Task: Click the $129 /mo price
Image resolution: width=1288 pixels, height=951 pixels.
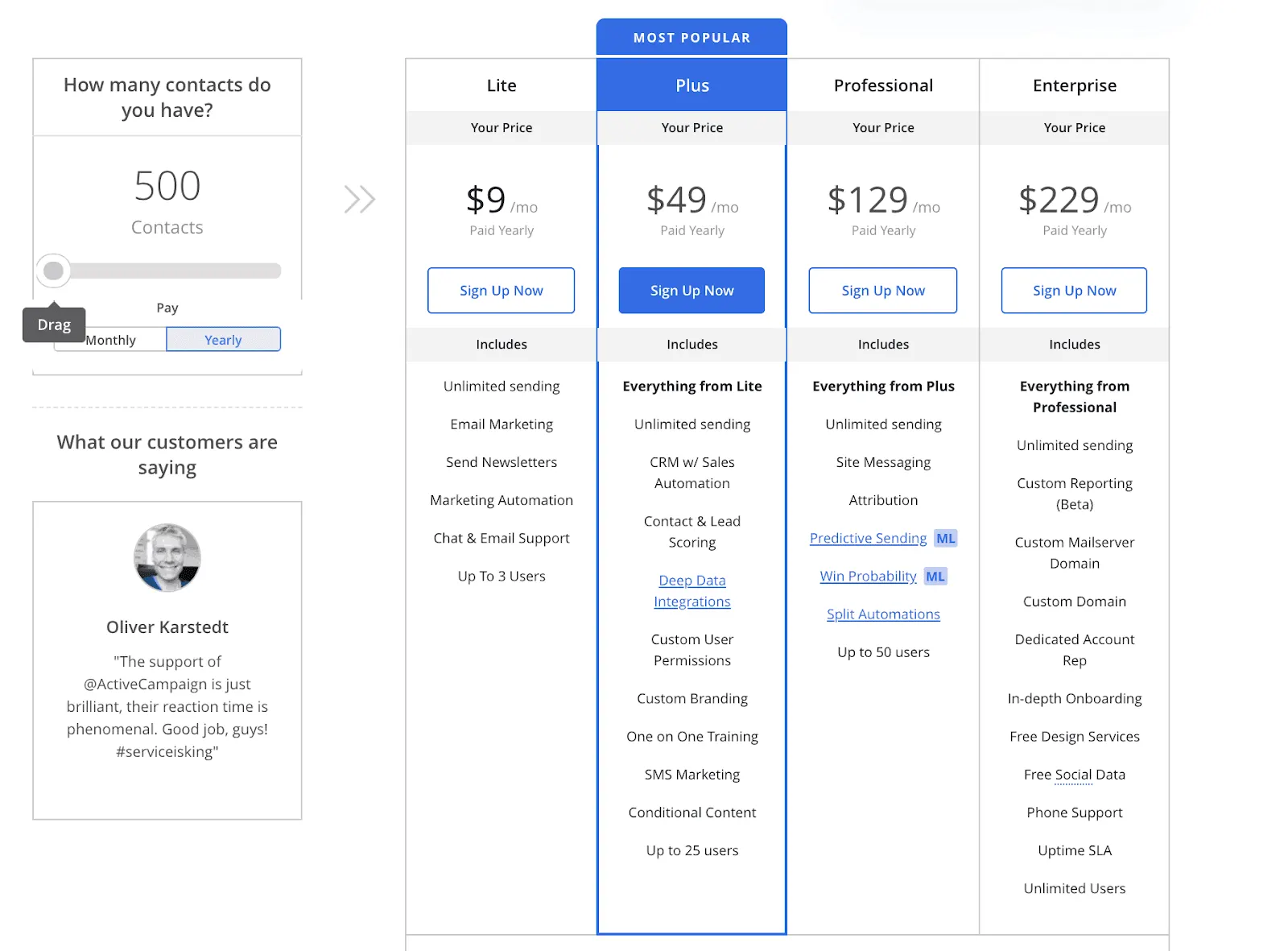Action: tap(883, 200)
